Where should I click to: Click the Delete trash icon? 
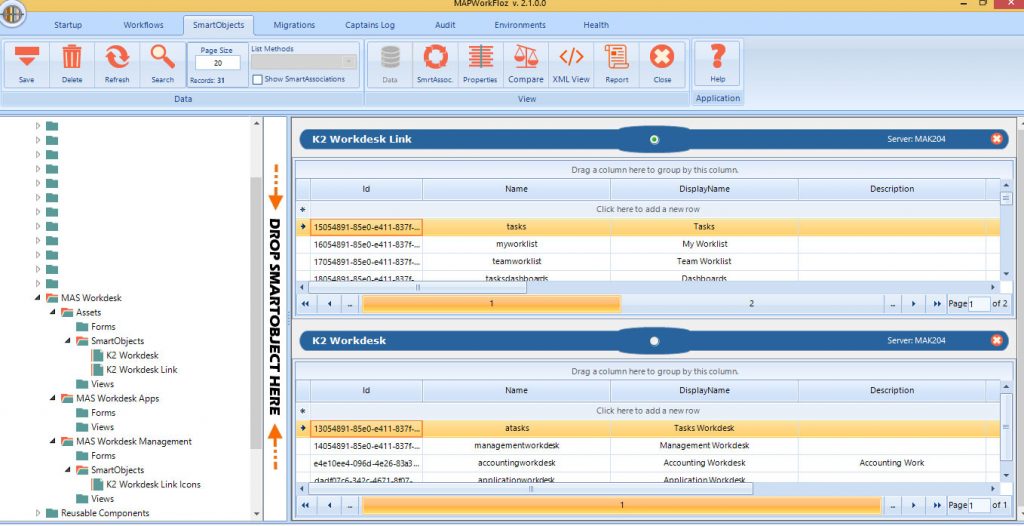(x=72, y=63)
